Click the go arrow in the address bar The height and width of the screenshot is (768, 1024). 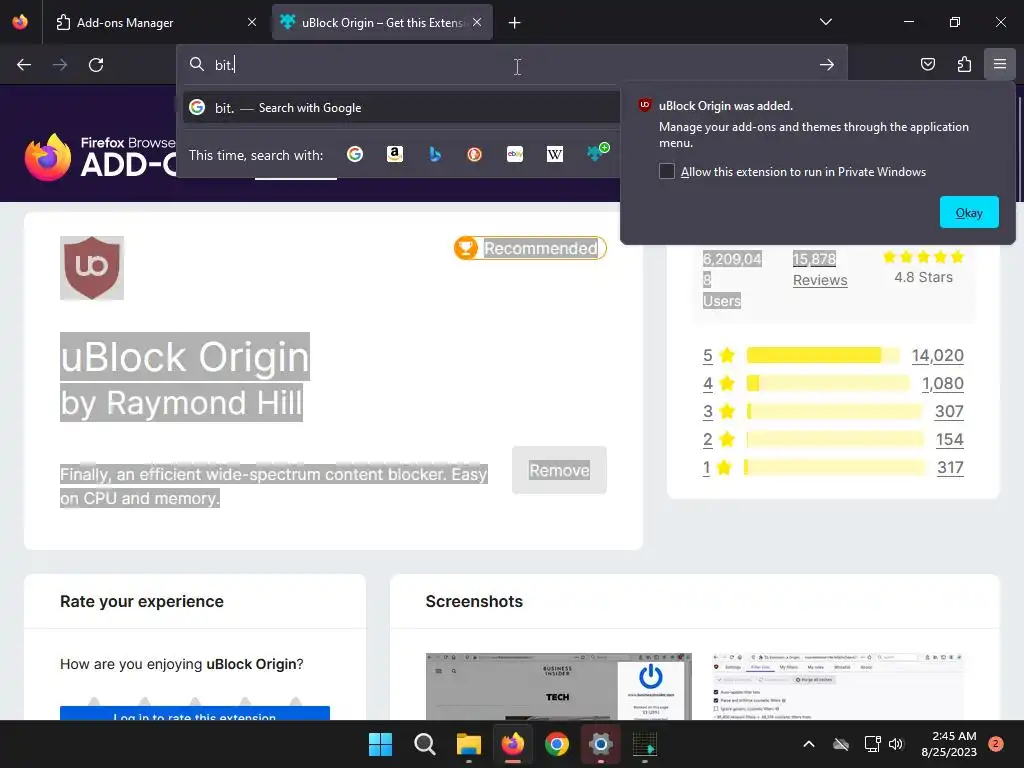click(x=827, y=65)
